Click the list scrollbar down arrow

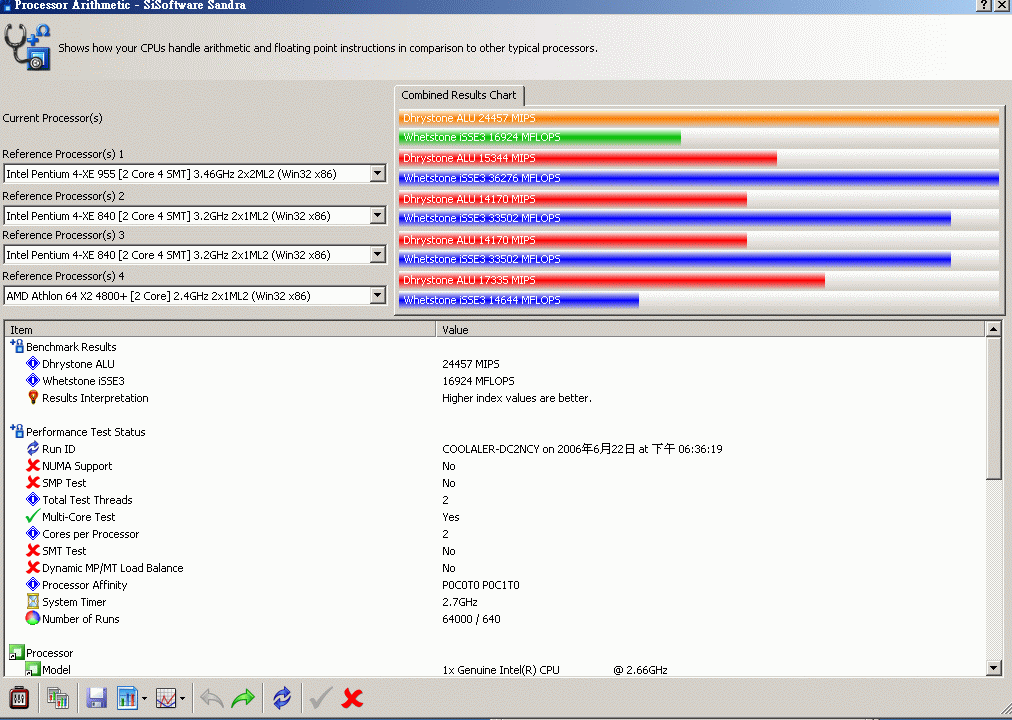[994, 668]
